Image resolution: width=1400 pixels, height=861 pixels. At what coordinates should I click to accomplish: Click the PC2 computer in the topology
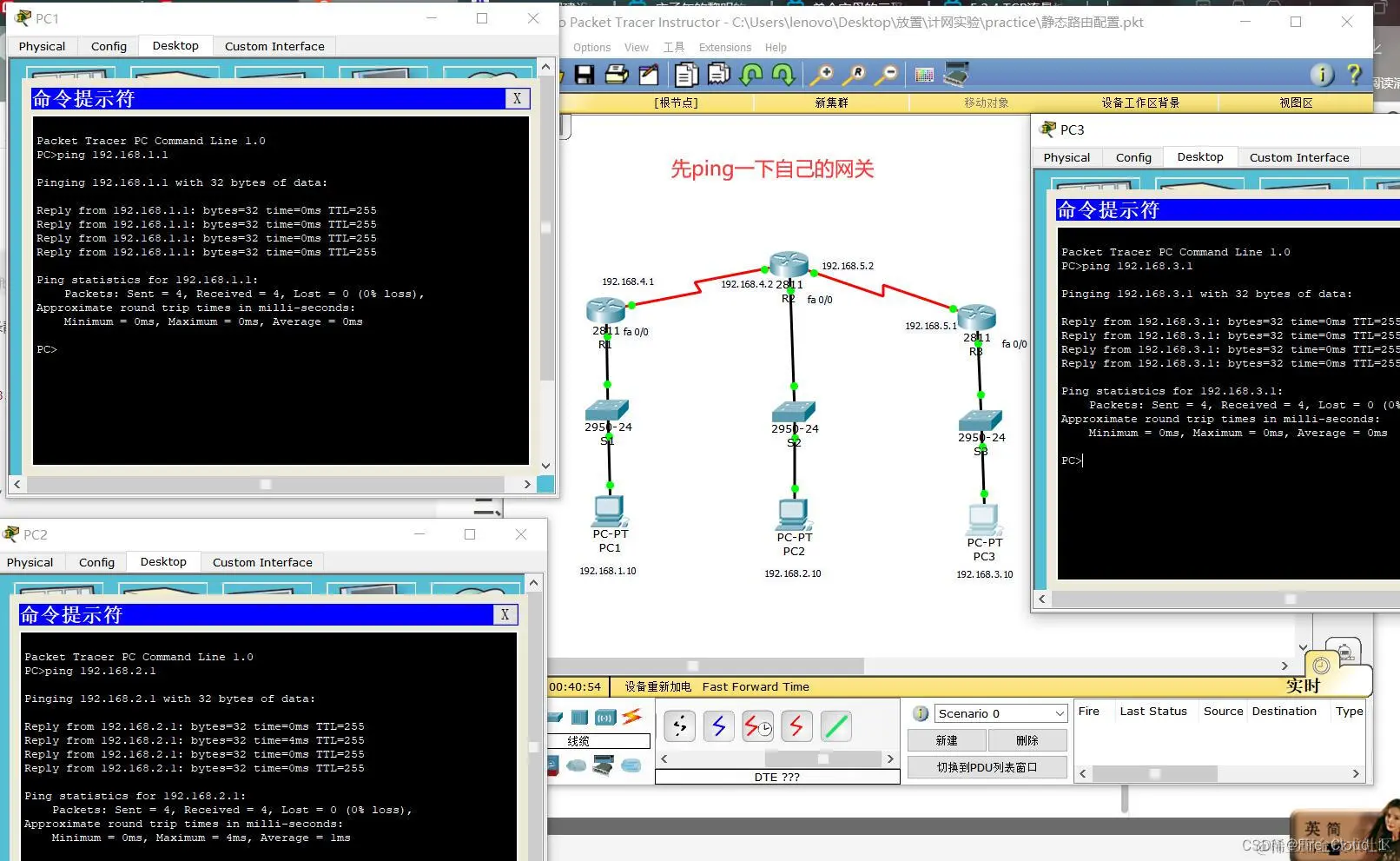tap(793, 514)
